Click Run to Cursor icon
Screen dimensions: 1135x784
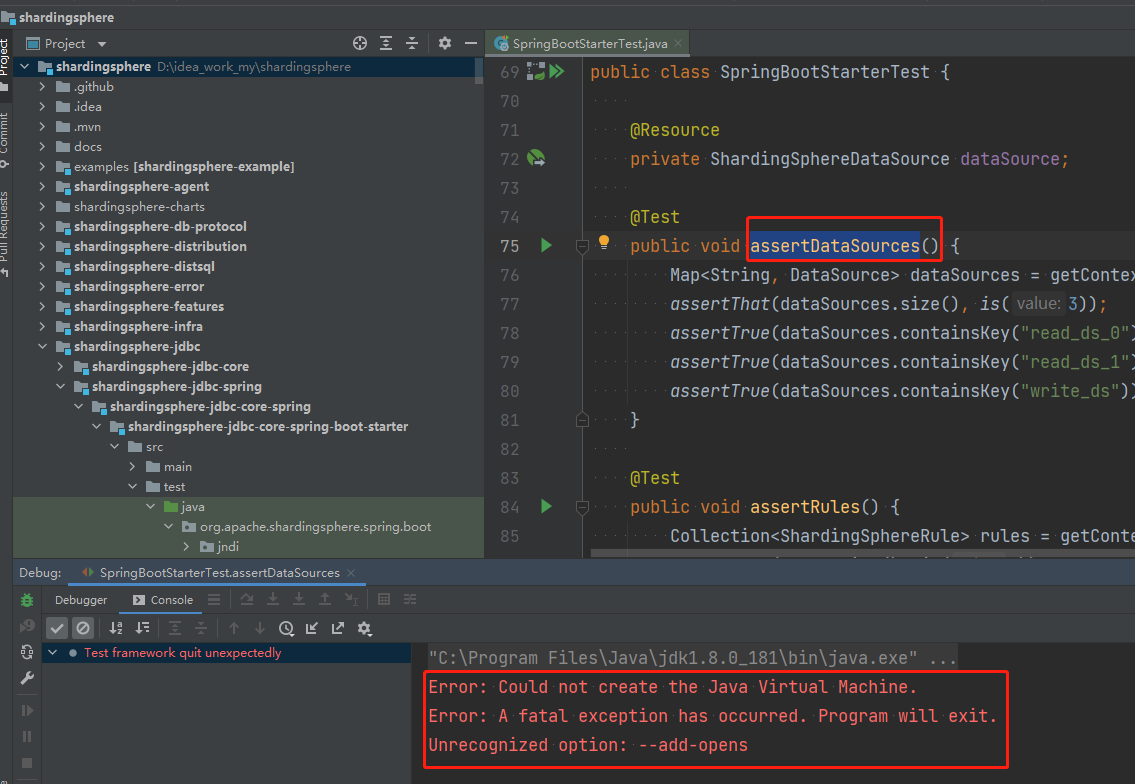click(x=351, y=599)
